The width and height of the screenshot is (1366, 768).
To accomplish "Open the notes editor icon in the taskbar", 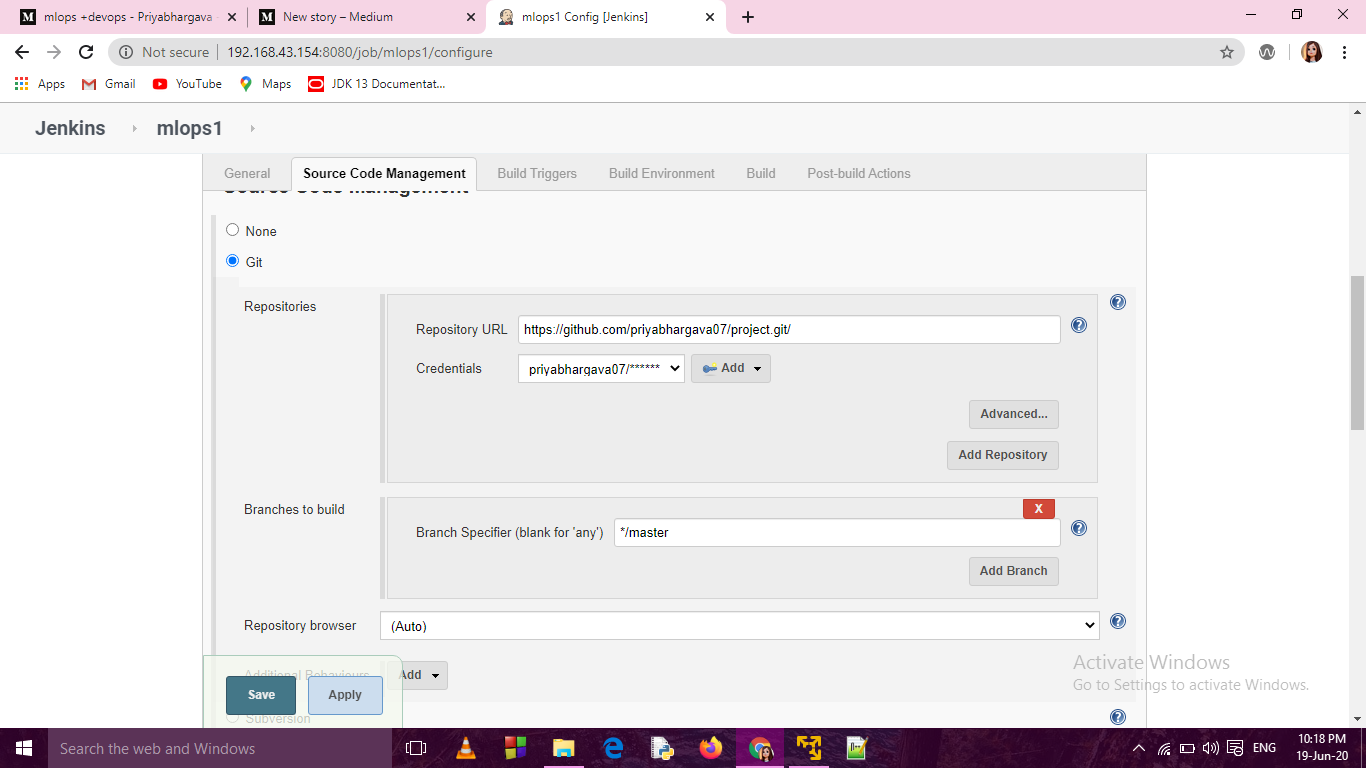I will click(857, 748).
